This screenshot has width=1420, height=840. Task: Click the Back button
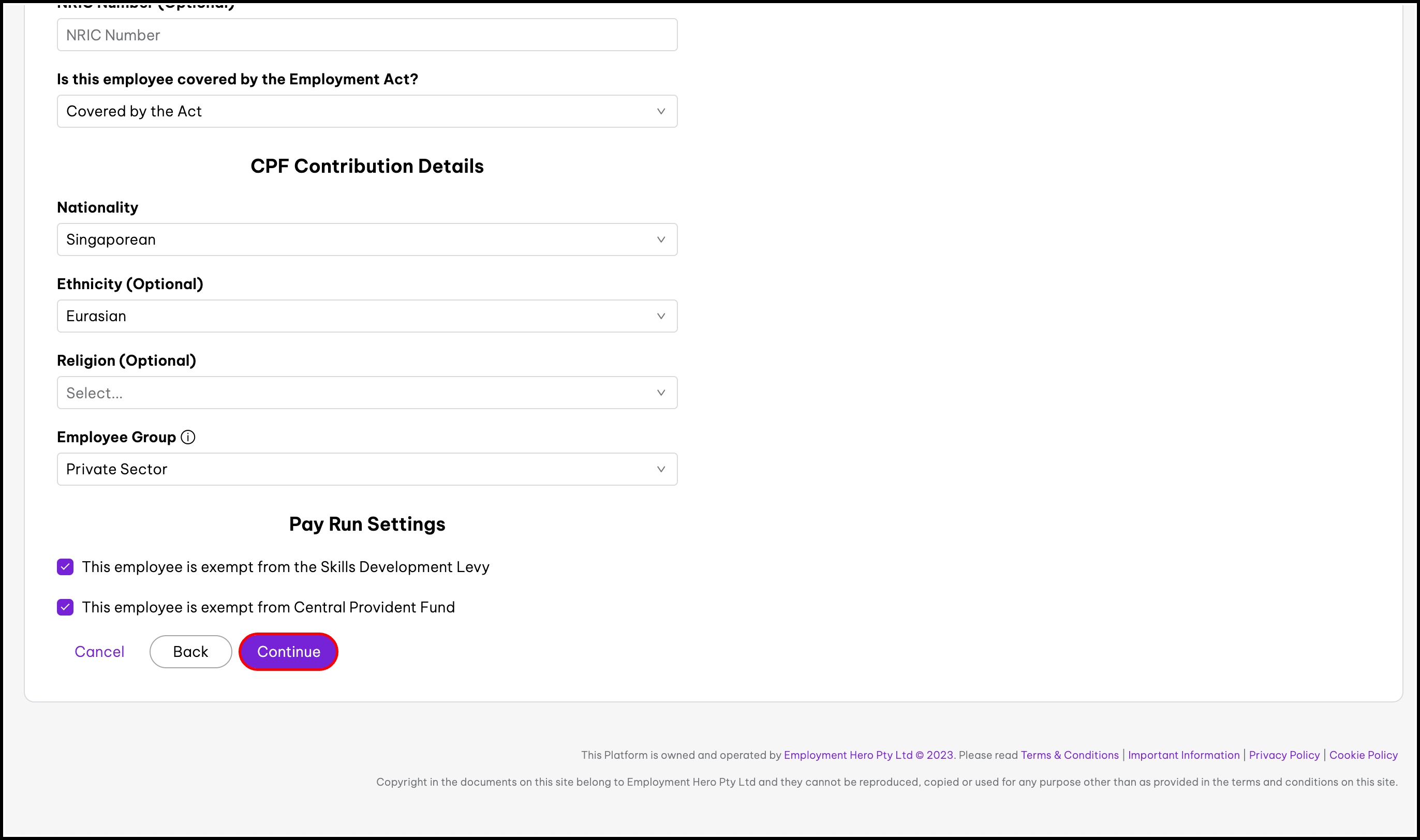[x=191, y=652]
